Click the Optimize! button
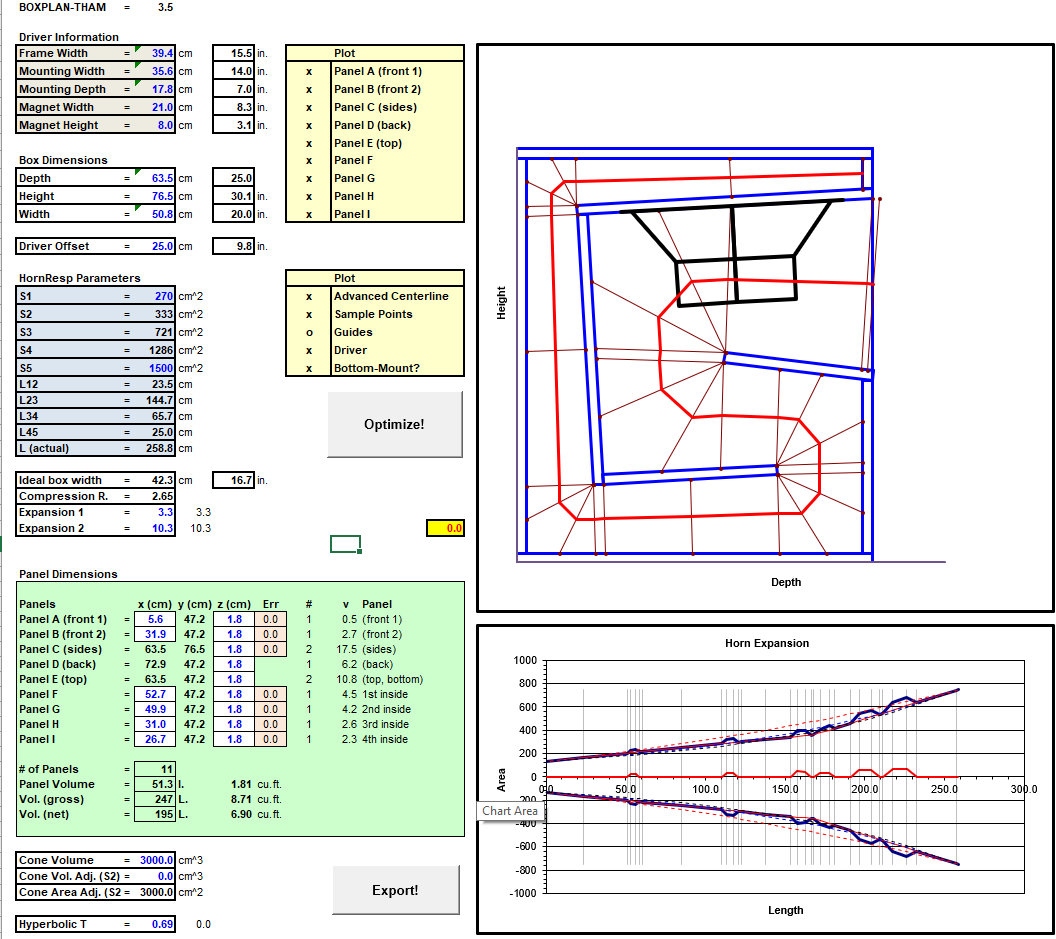 (395, 424)
